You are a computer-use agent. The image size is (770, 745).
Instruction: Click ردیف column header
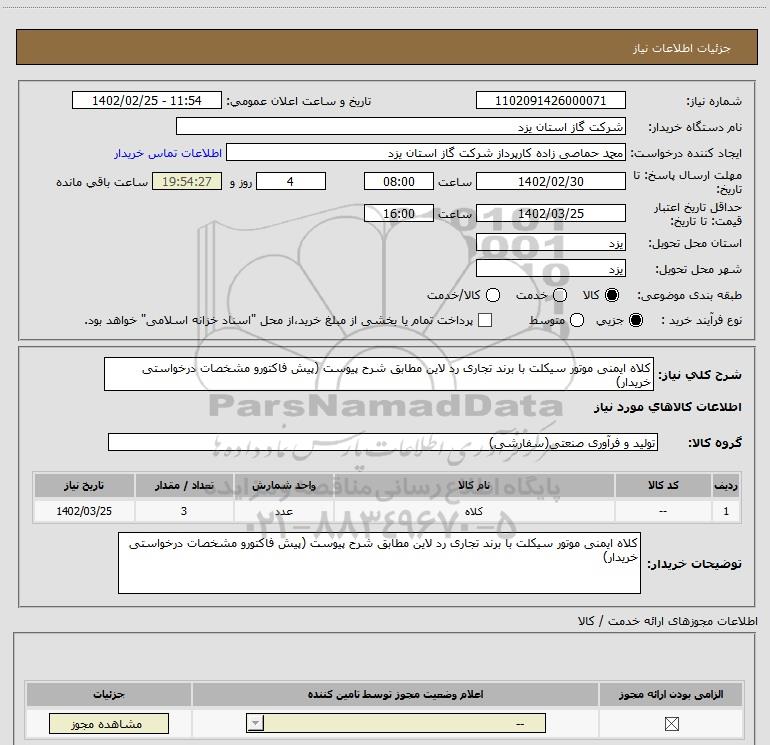pos(726,485)
